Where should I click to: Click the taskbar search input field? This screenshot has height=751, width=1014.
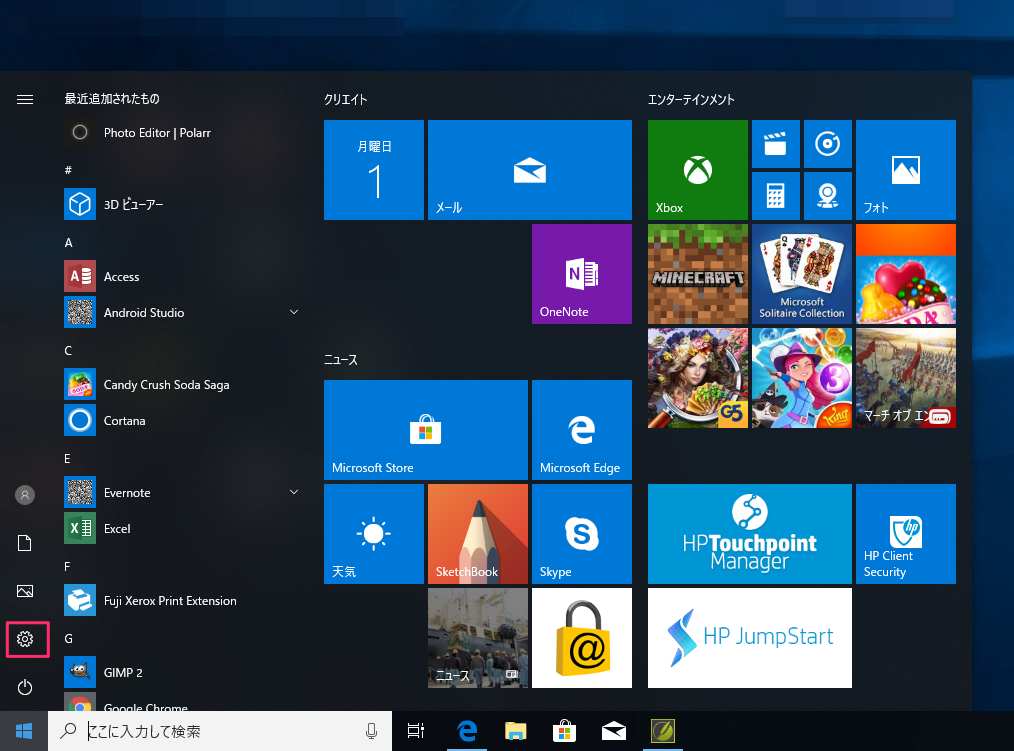[x=220, y=732]
